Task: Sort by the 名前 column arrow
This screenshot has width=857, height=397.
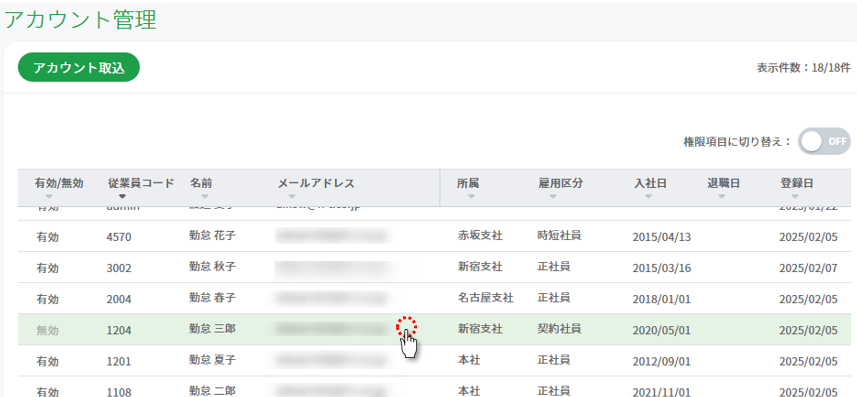Action: pyautogui.click(x=204, y=196)
